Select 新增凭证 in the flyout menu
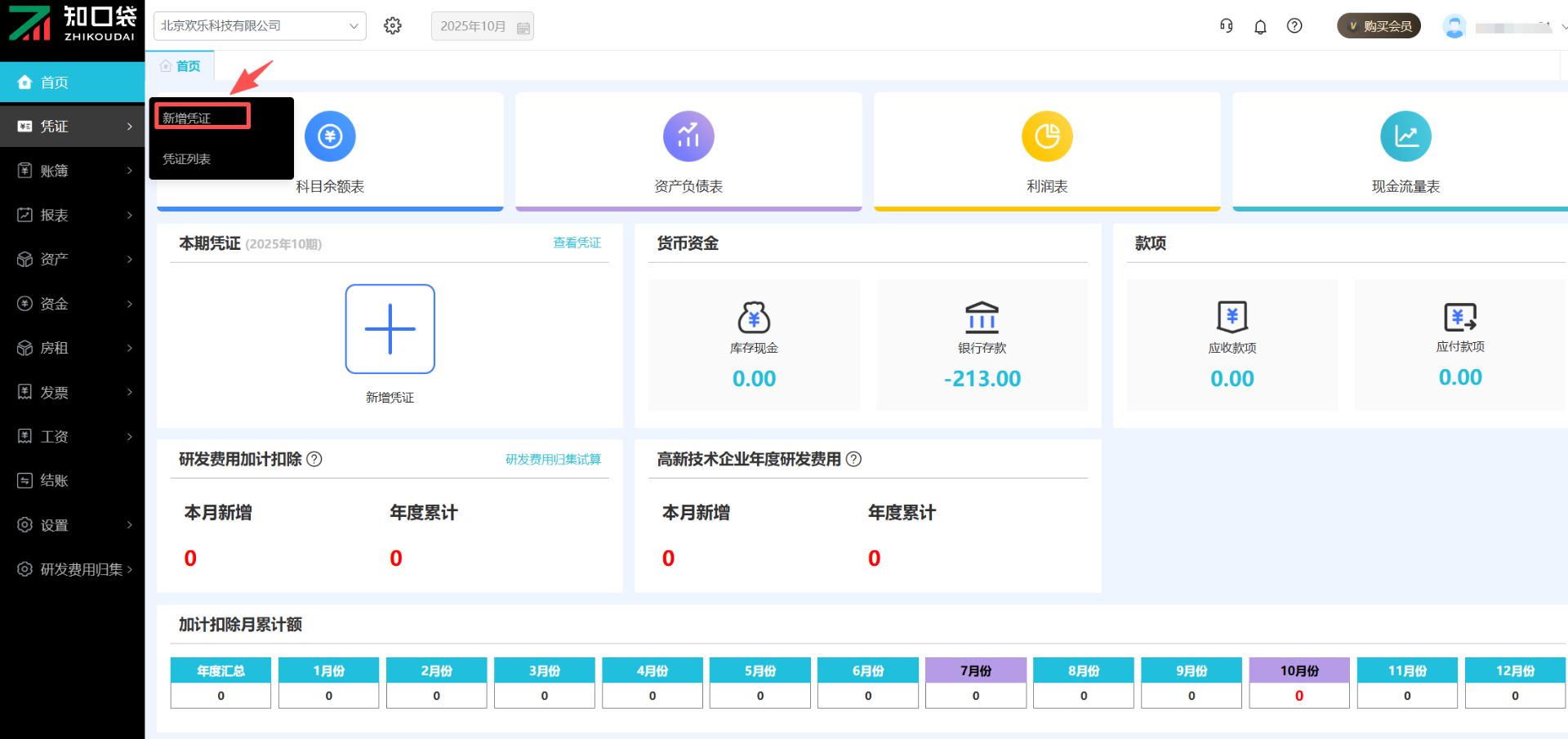This screenshot has width=1568, height=739. [202, 118]
